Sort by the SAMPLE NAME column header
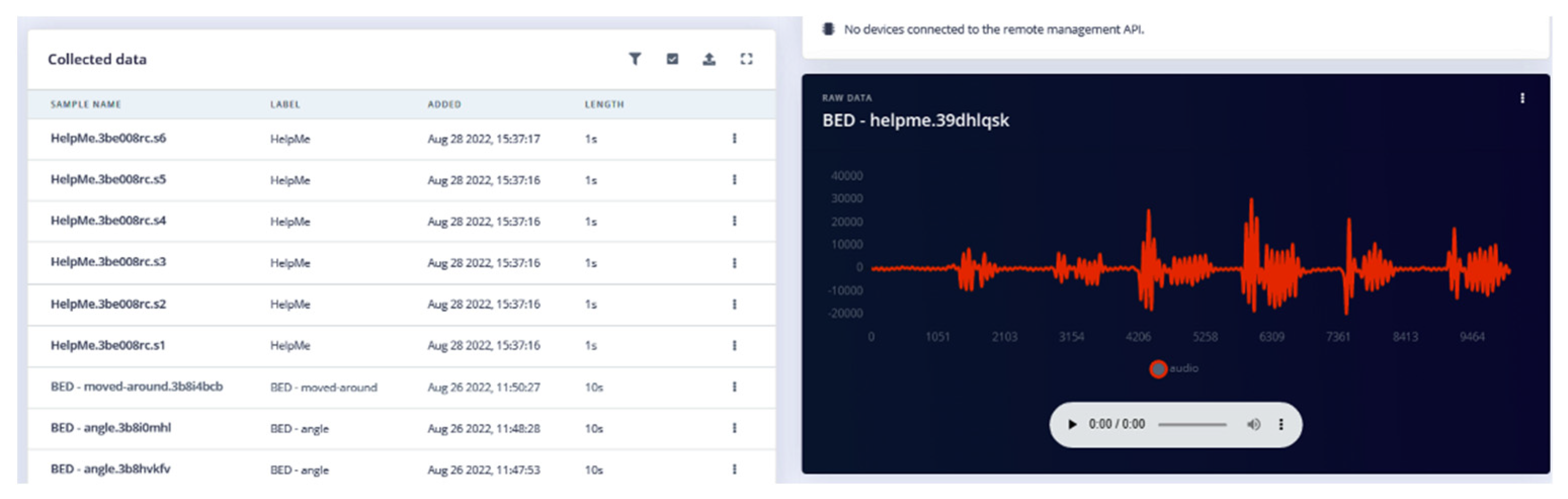Image resolution: width=1568 pixels, height=499 pixels. point(86,105)
